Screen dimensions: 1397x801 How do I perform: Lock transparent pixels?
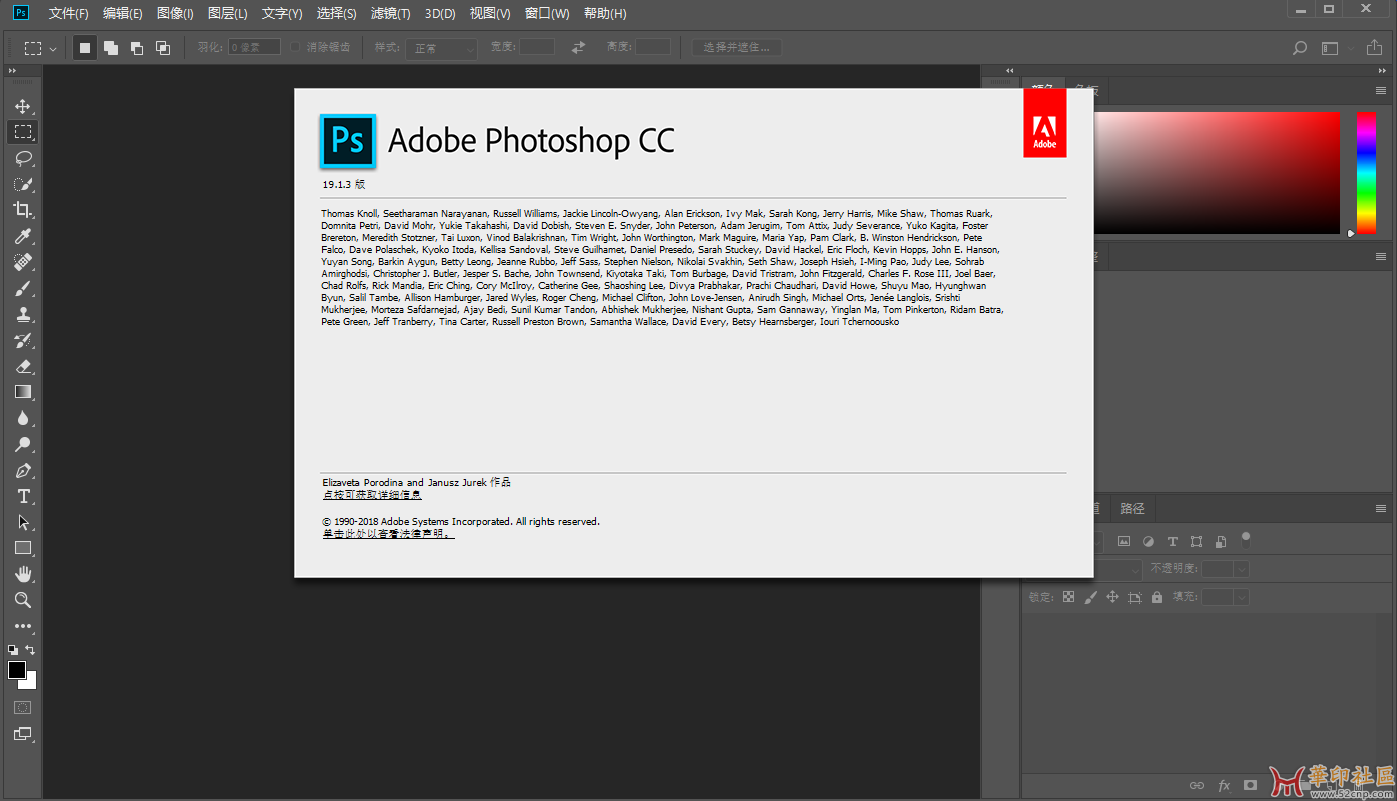(x=1068, y=597)
